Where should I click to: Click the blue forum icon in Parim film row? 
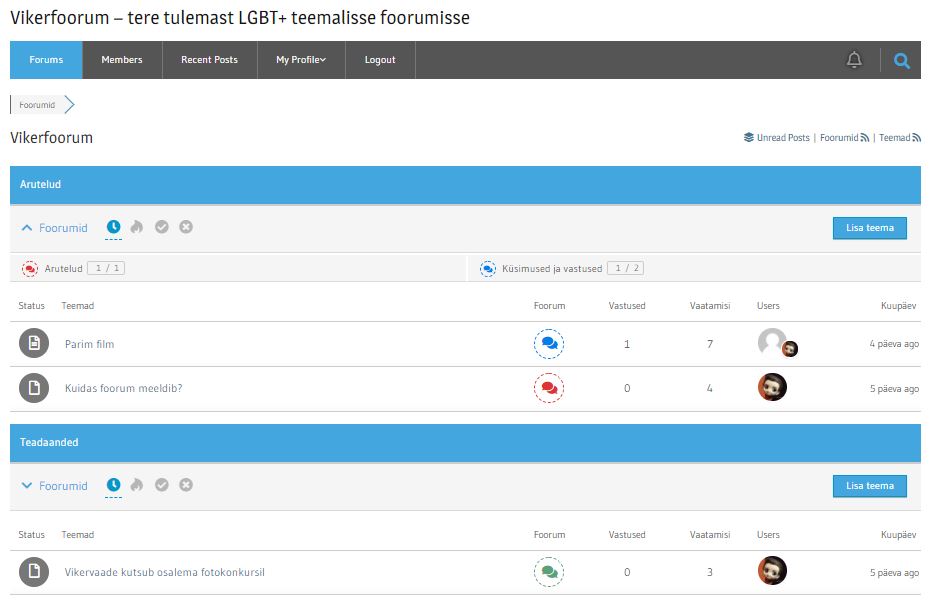pos(549,344)
